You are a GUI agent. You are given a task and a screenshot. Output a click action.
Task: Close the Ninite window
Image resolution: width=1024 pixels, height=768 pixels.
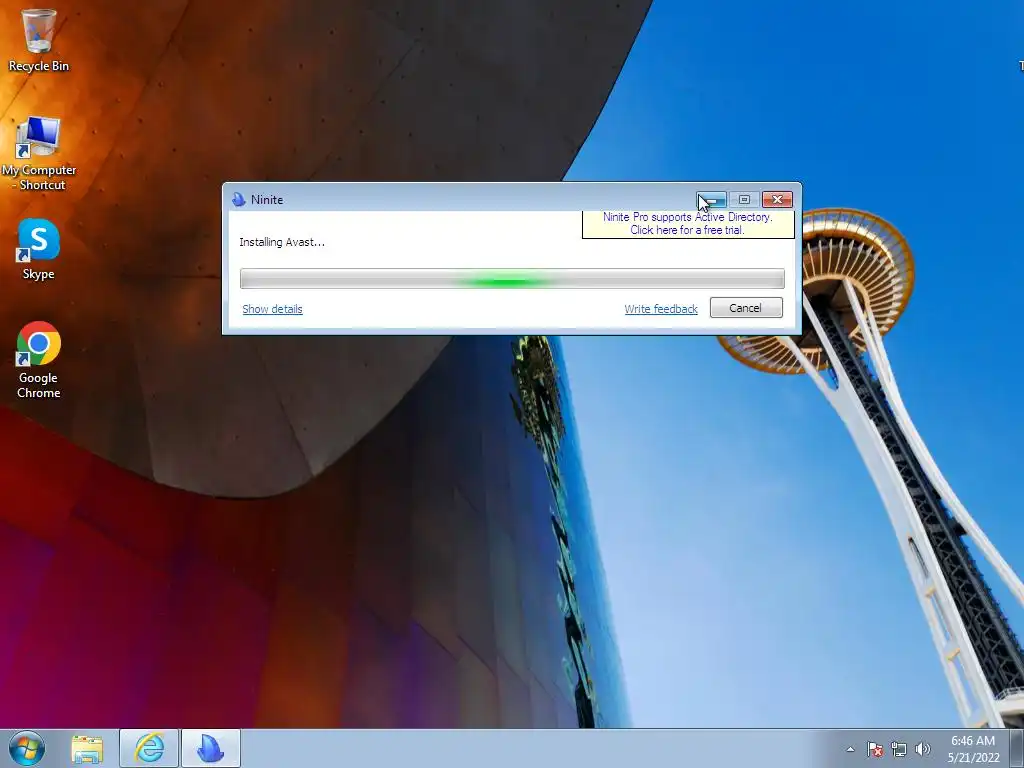tap(777, 199)
